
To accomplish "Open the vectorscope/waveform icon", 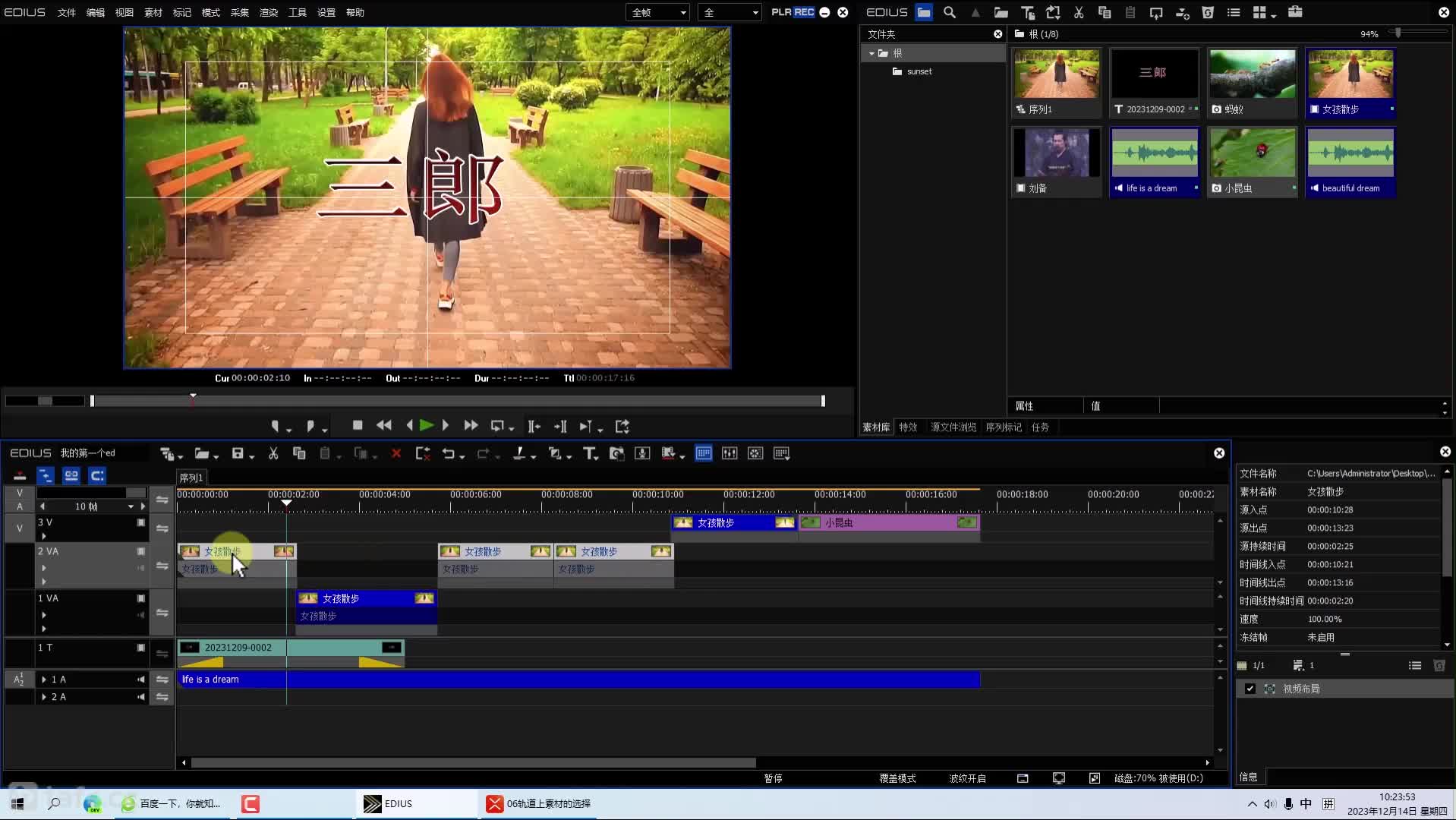I will [755, 453].
